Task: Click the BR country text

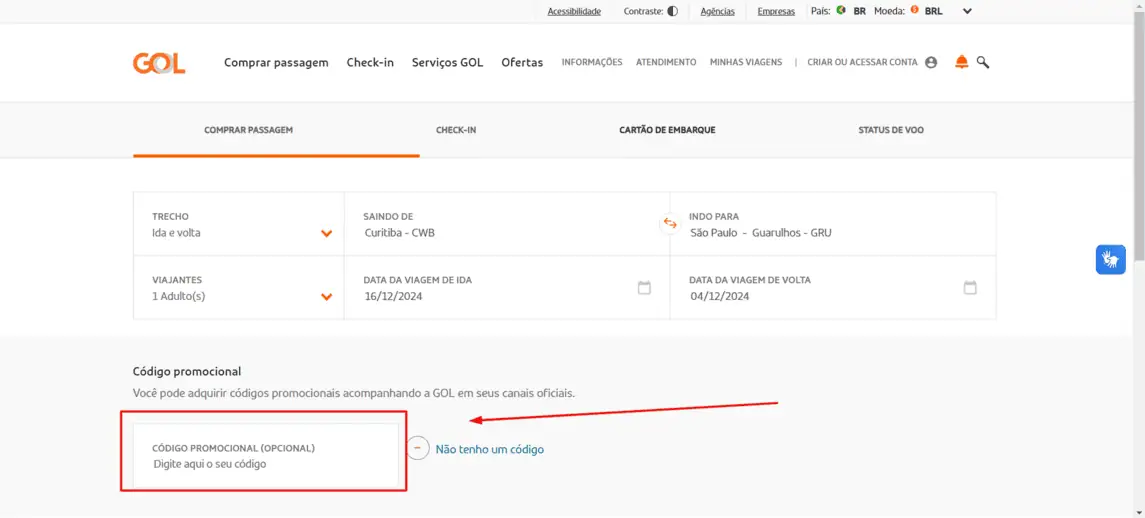Action: coord(859,11)
